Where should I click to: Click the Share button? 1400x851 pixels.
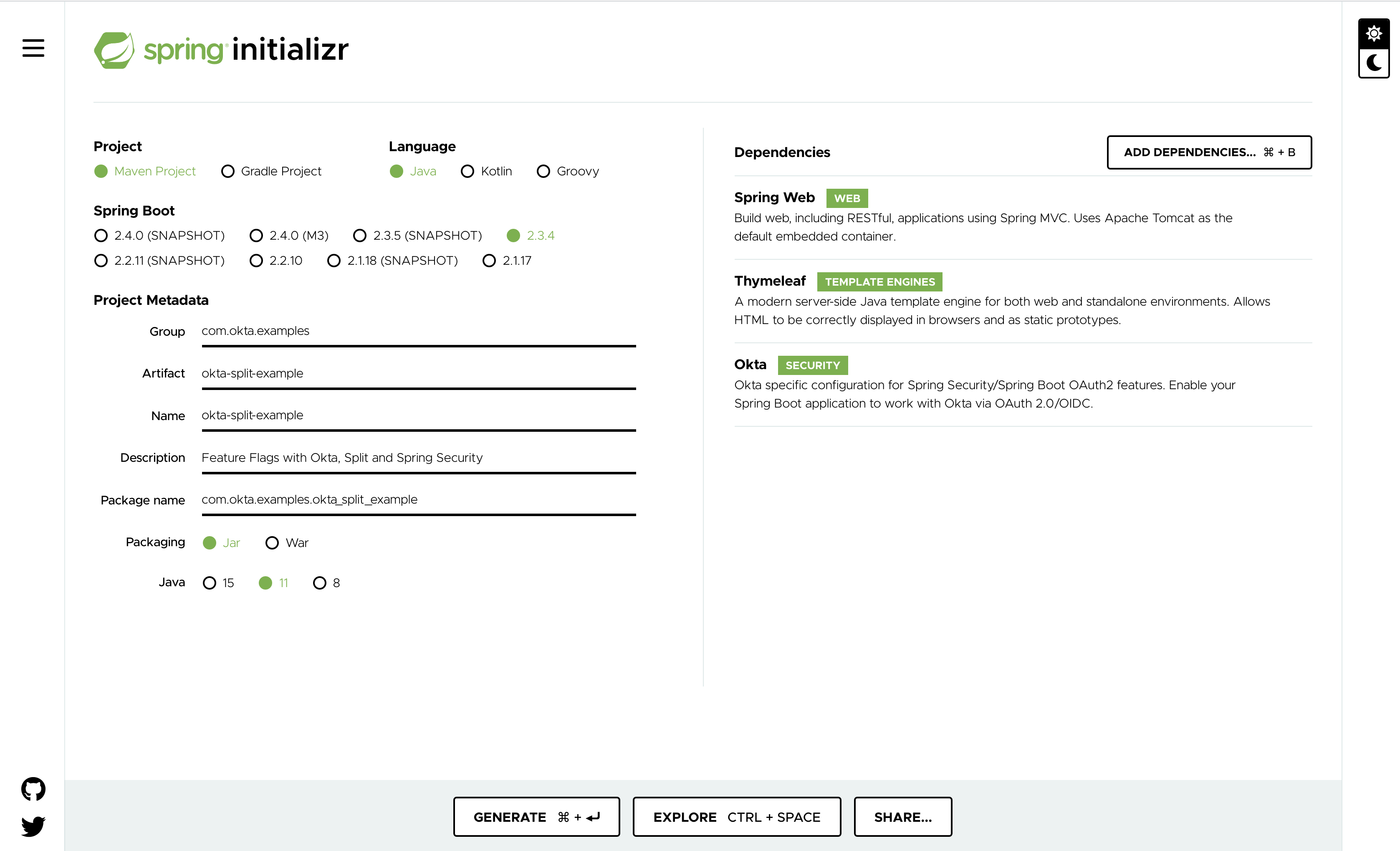pos(902,817)
